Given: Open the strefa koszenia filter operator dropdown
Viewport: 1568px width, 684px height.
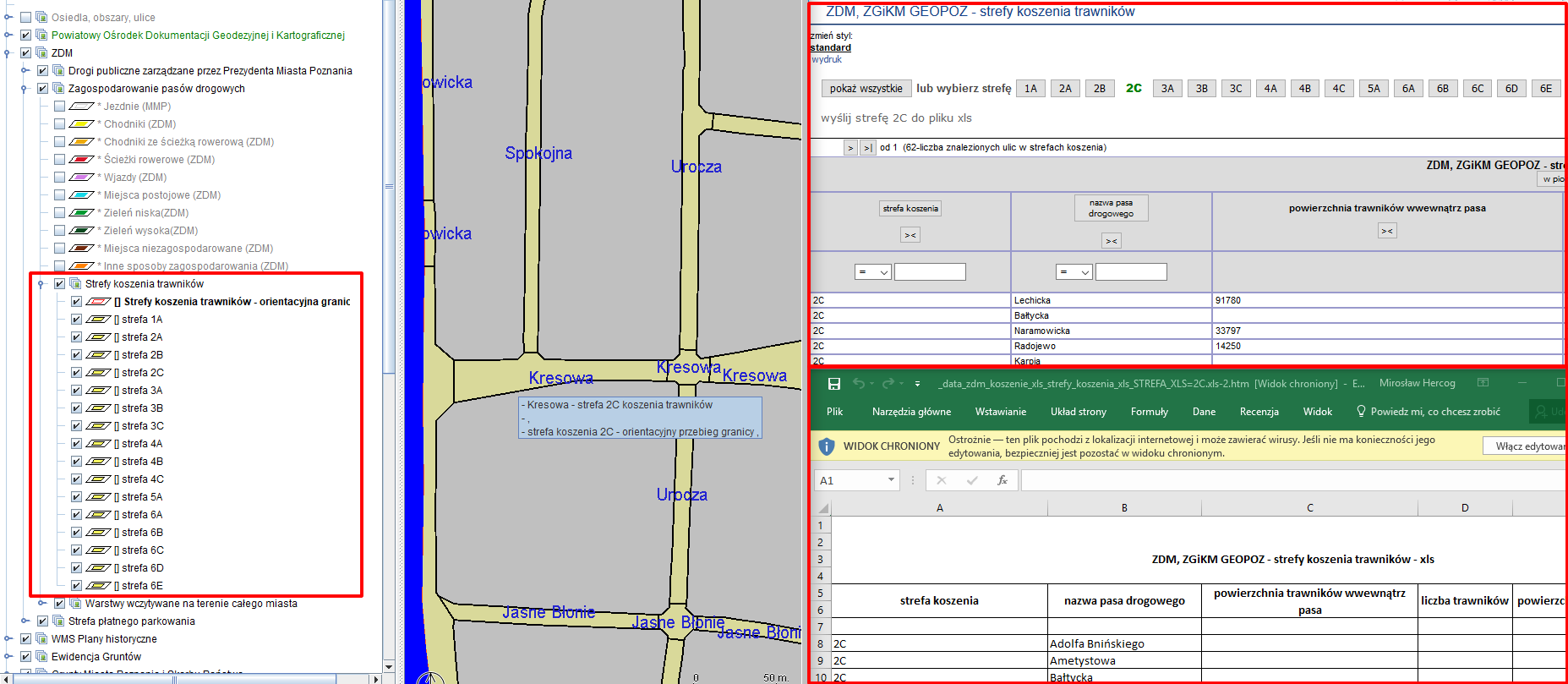Looking at the screenshot, I should pos(872,272).
